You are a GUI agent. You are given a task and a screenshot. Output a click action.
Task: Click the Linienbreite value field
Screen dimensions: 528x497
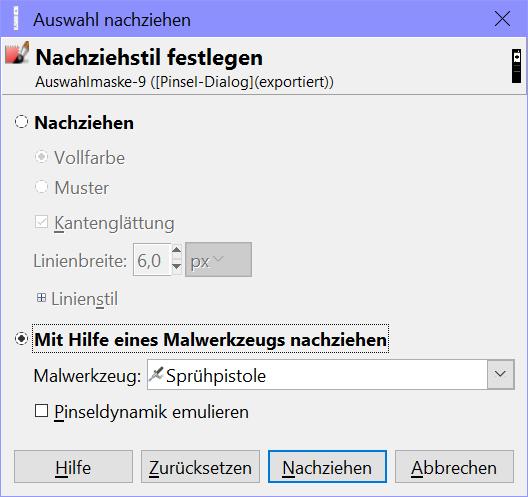pyautogui.click(x=152, y=260)
